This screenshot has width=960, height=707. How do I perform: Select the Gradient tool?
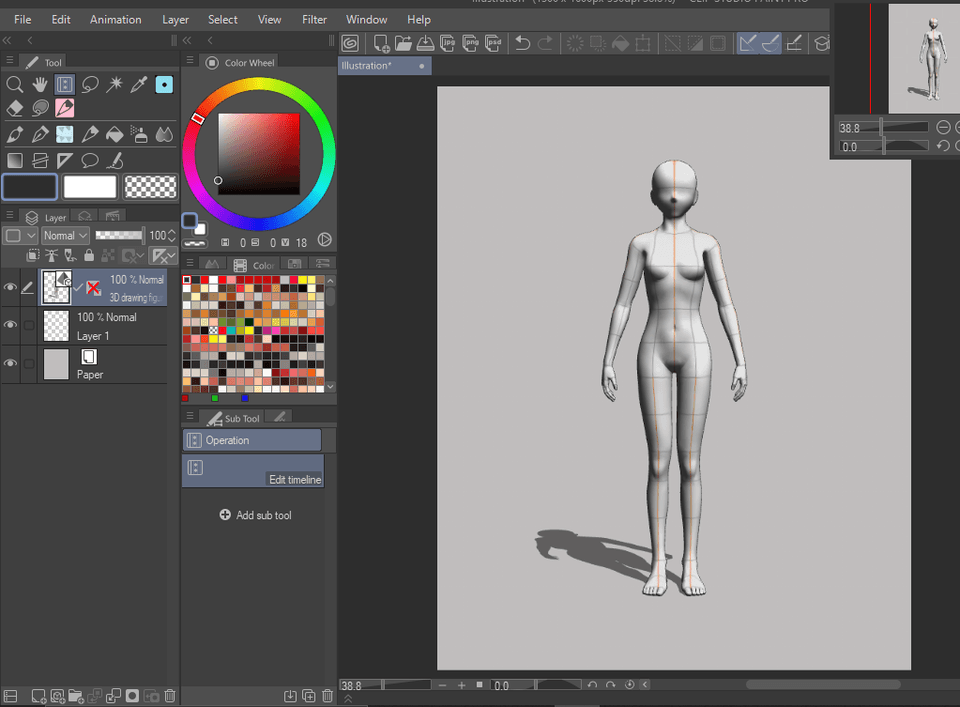[15, 160]
